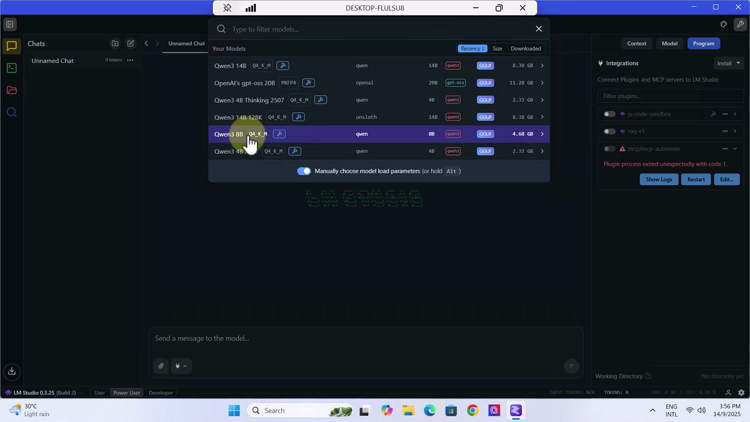
Task: Expand Qwen3 14B row chevron
Action: coord(542,66)
